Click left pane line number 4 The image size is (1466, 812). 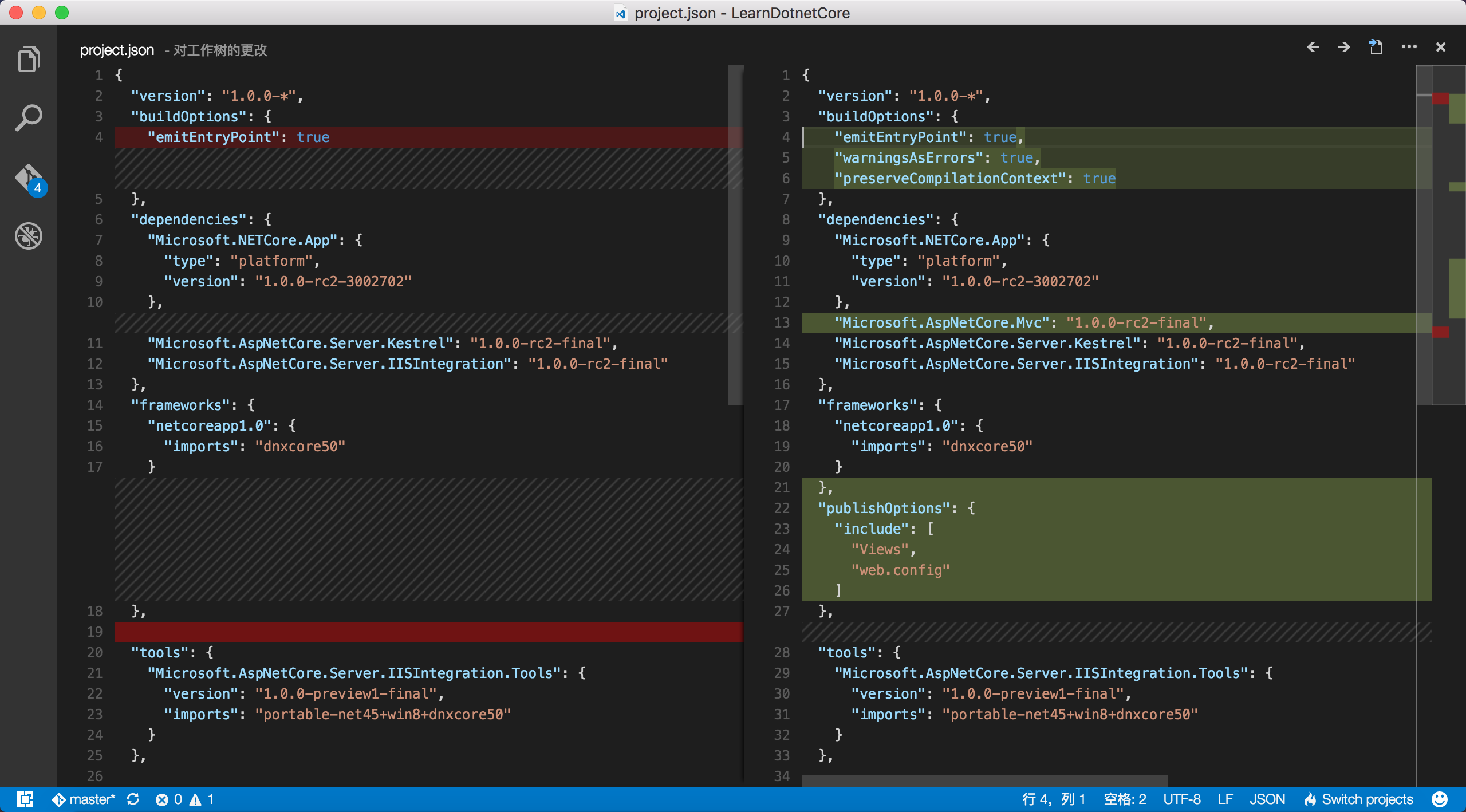point(98,137)
